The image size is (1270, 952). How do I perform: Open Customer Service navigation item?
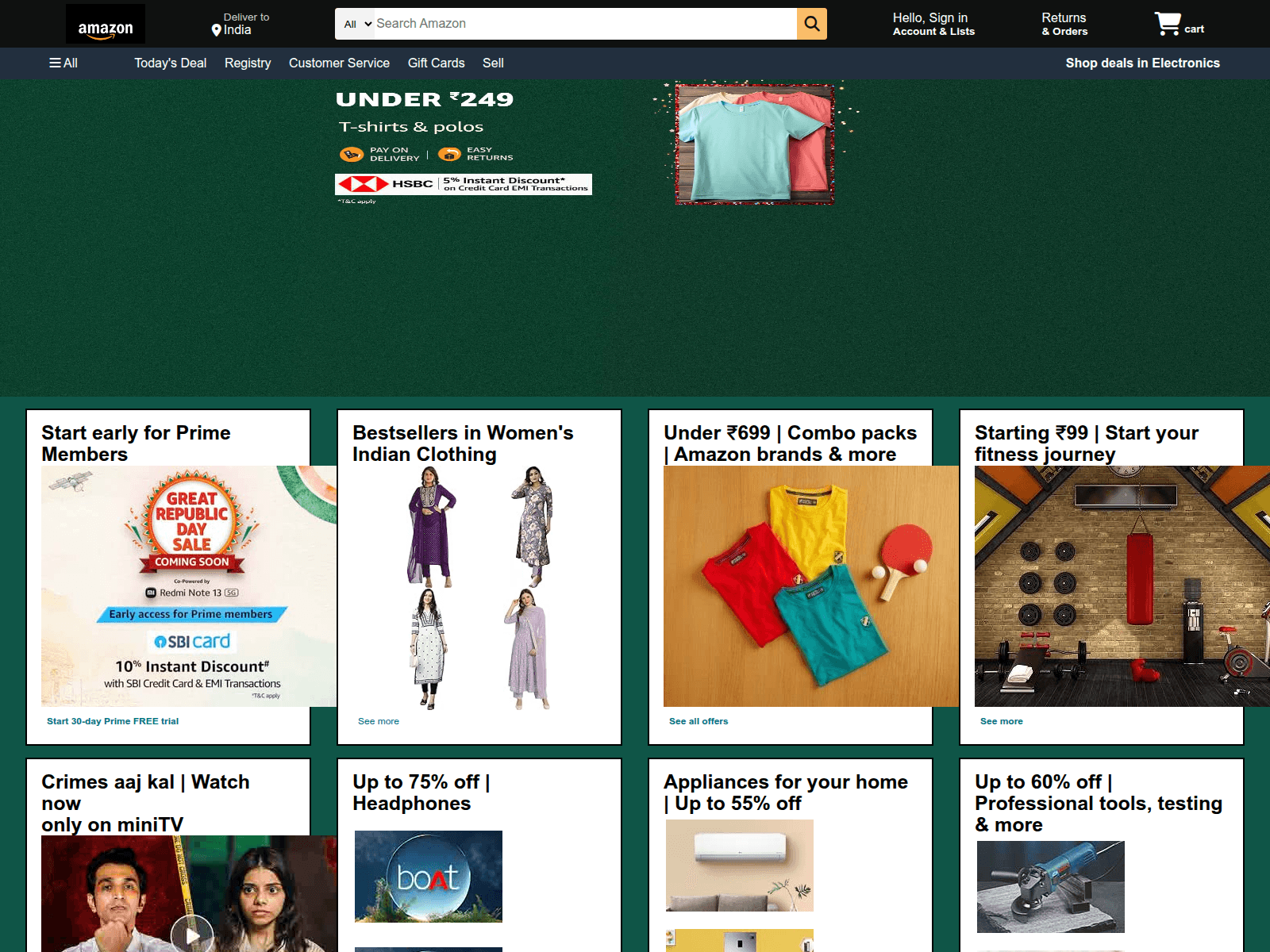pos(339,63)
